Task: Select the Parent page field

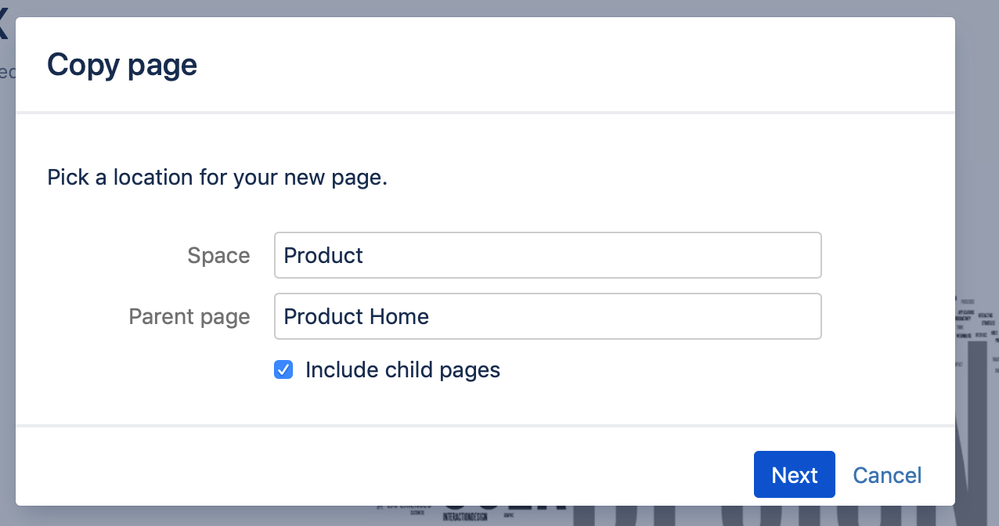Action: tap(547, 316)
